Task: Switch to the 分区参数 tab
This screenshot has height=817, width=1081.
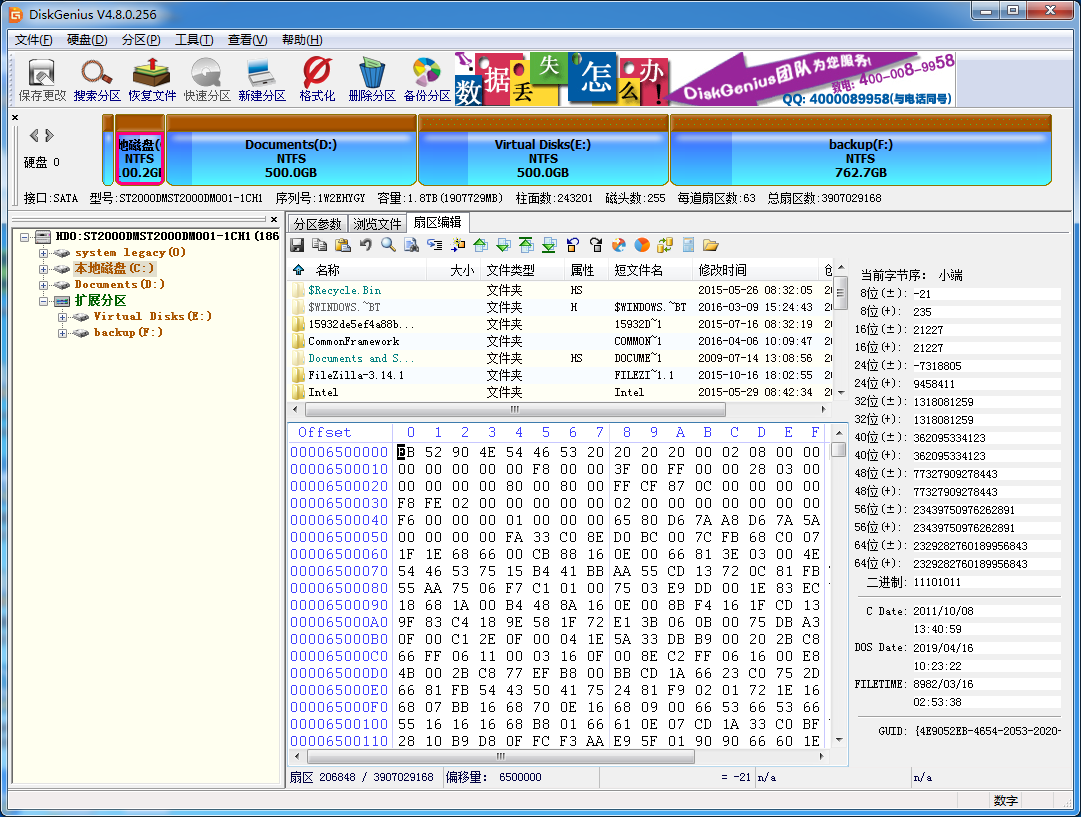Action: pyautogui.click(x=317, y=224)
